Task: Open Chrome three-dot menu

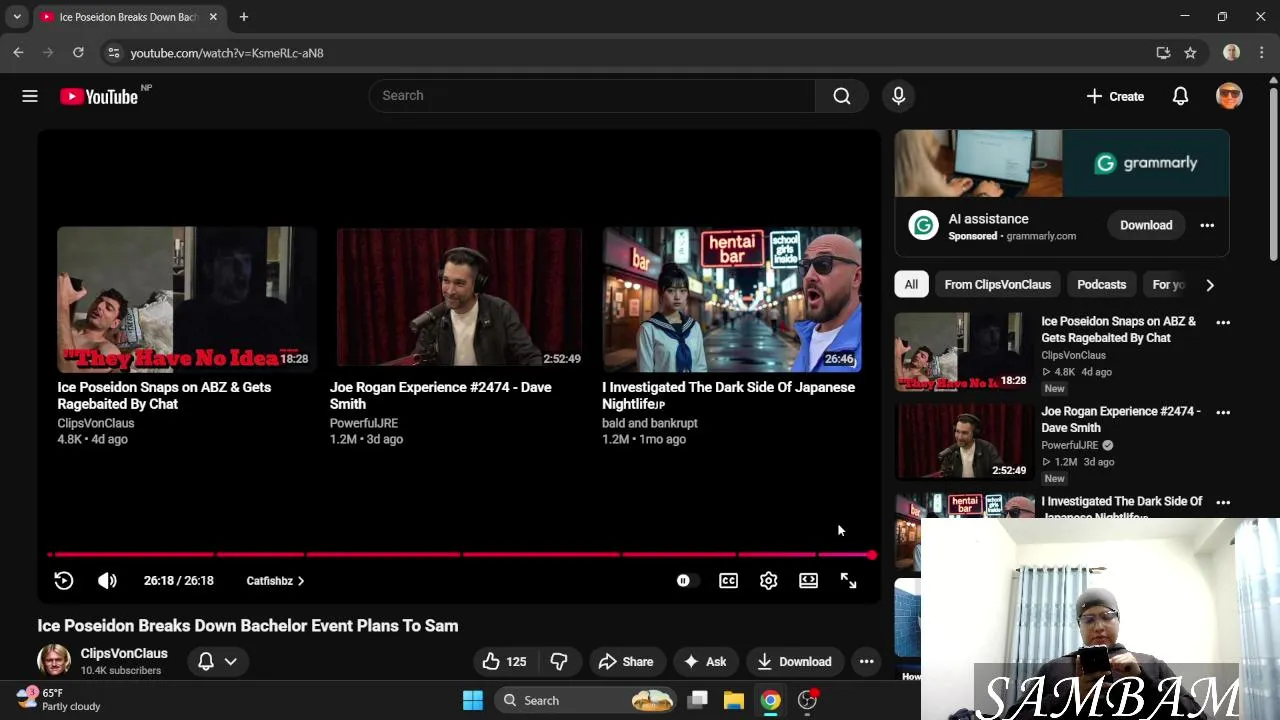Action: pyautogui.click(x=1262, y=53)
